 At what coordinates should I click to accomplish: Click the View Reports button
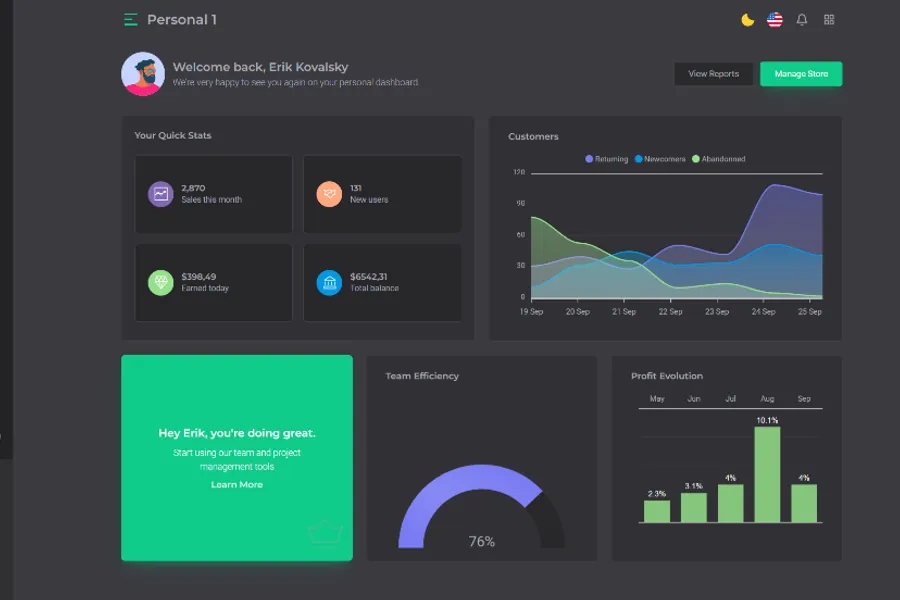713,74
